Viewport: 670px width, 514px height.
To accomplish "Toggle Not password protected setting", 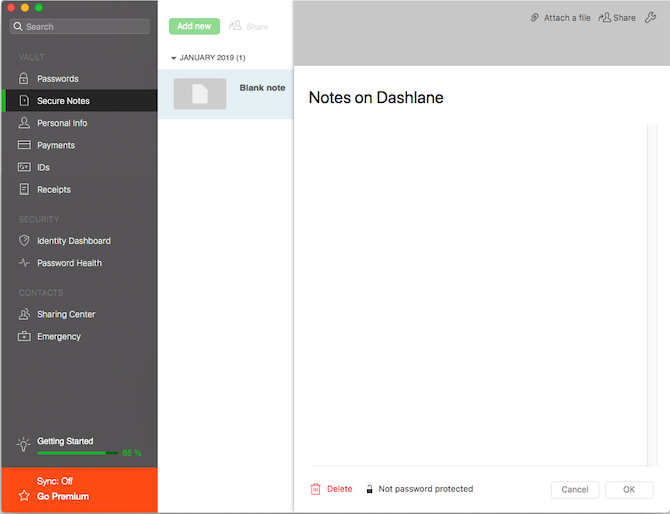I will 420,489.
